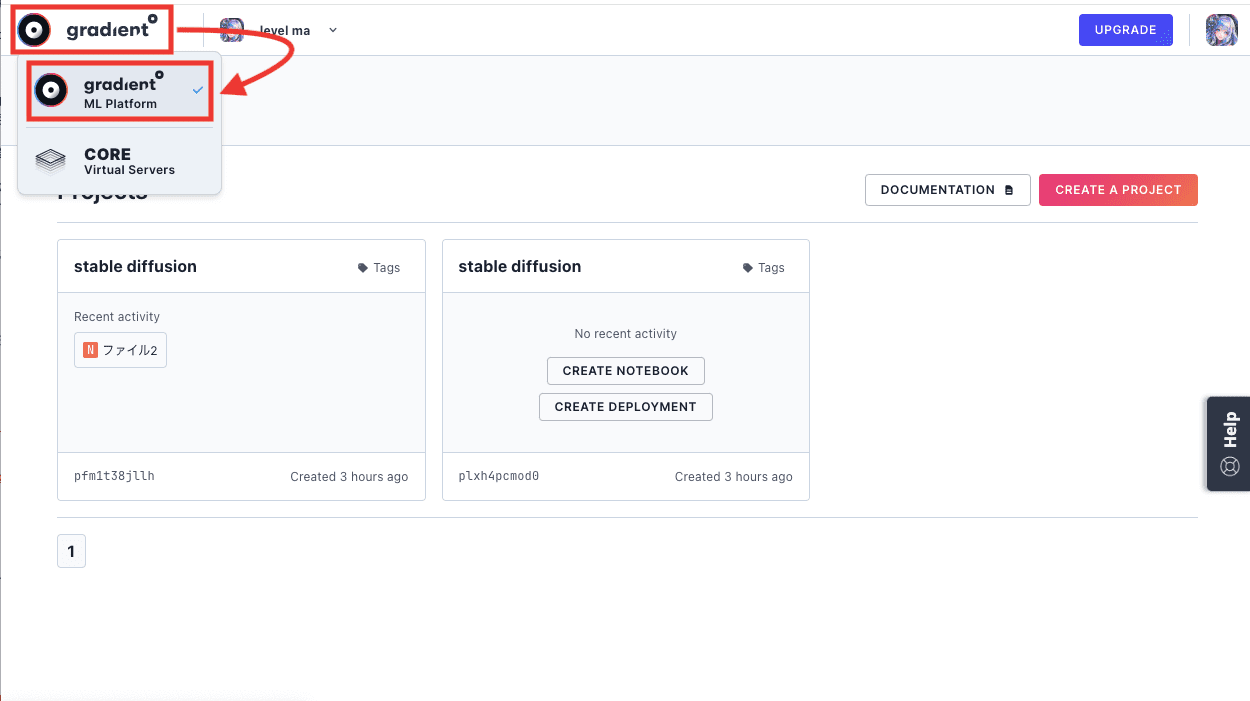Open the Help side tab
Screen dimensions: 1250x701
(1229, 443)
